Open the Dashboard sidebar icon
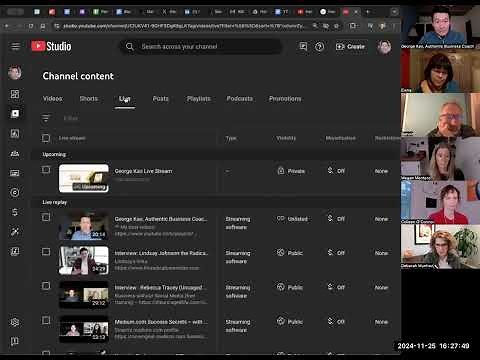This screenshot has width=480, height=360. coord(15,94)
